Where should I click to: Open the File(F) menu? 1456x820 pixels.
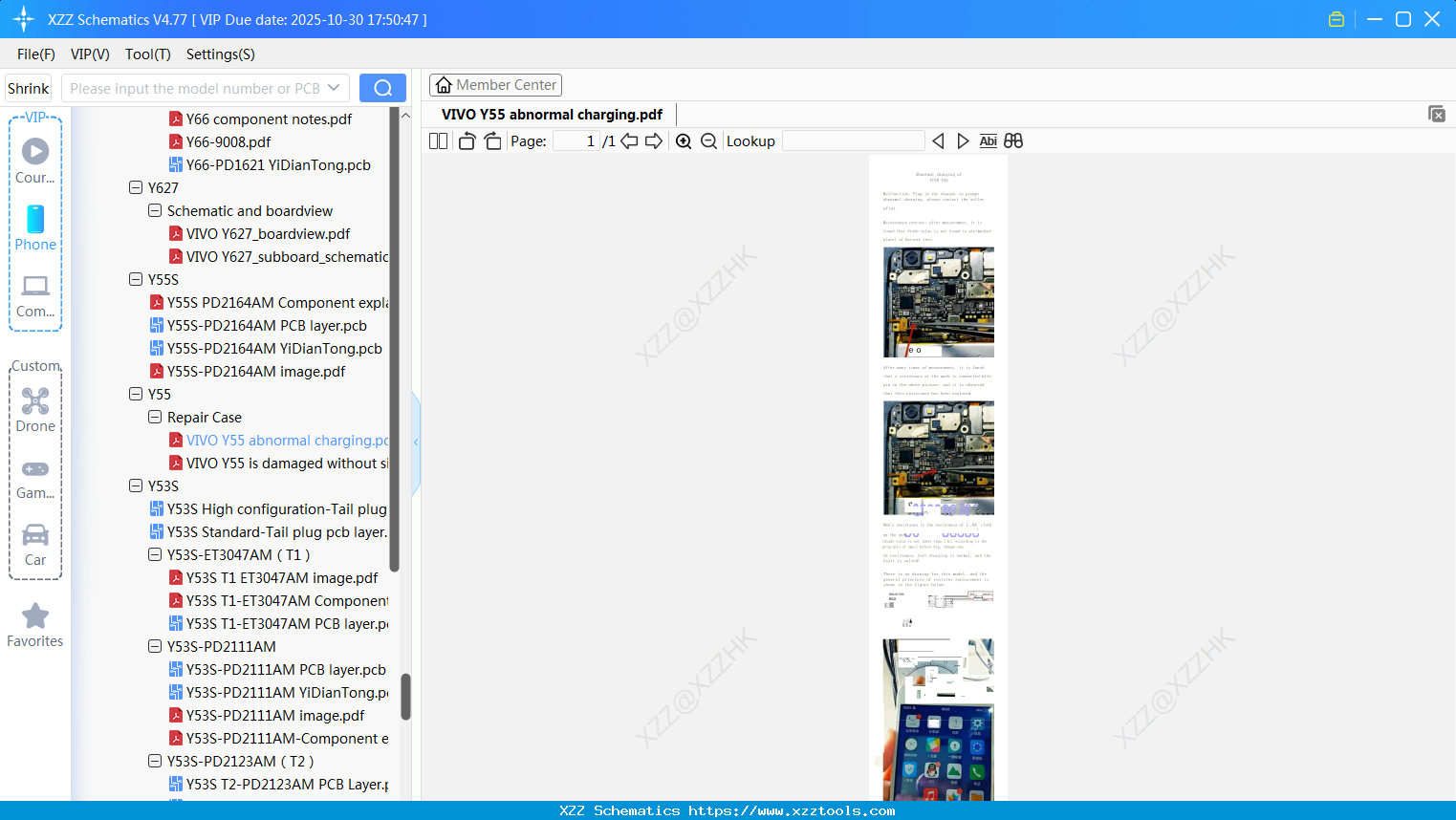[36, 54]
